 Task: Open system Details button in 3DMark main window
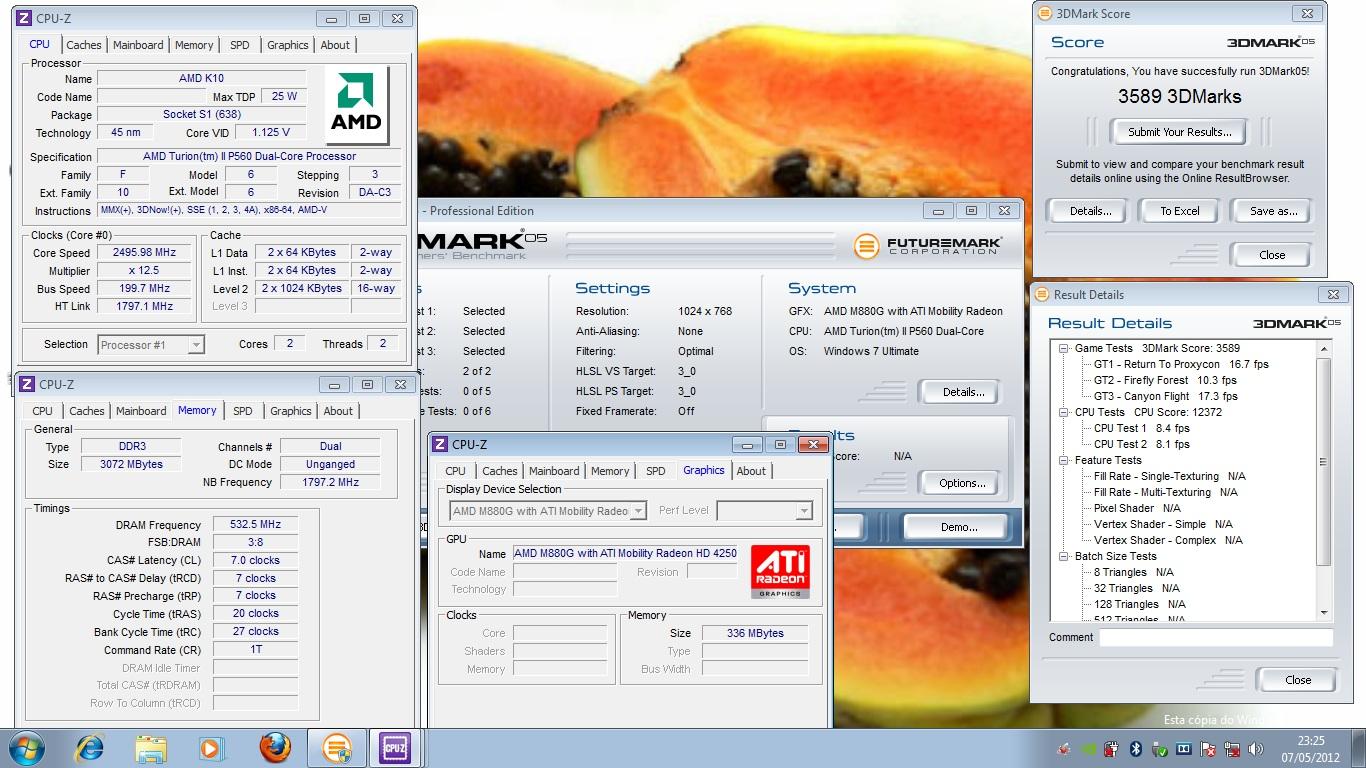[x=962, y=392]
